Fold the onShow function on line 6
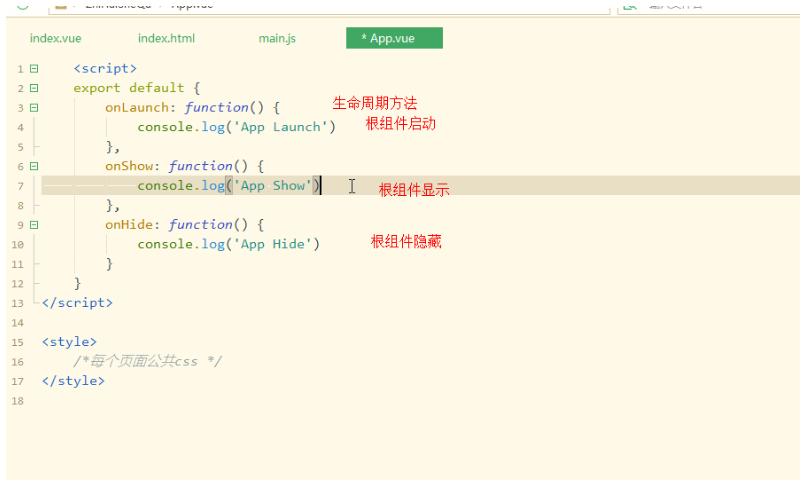The image size is (807, 482). (34, 166)
